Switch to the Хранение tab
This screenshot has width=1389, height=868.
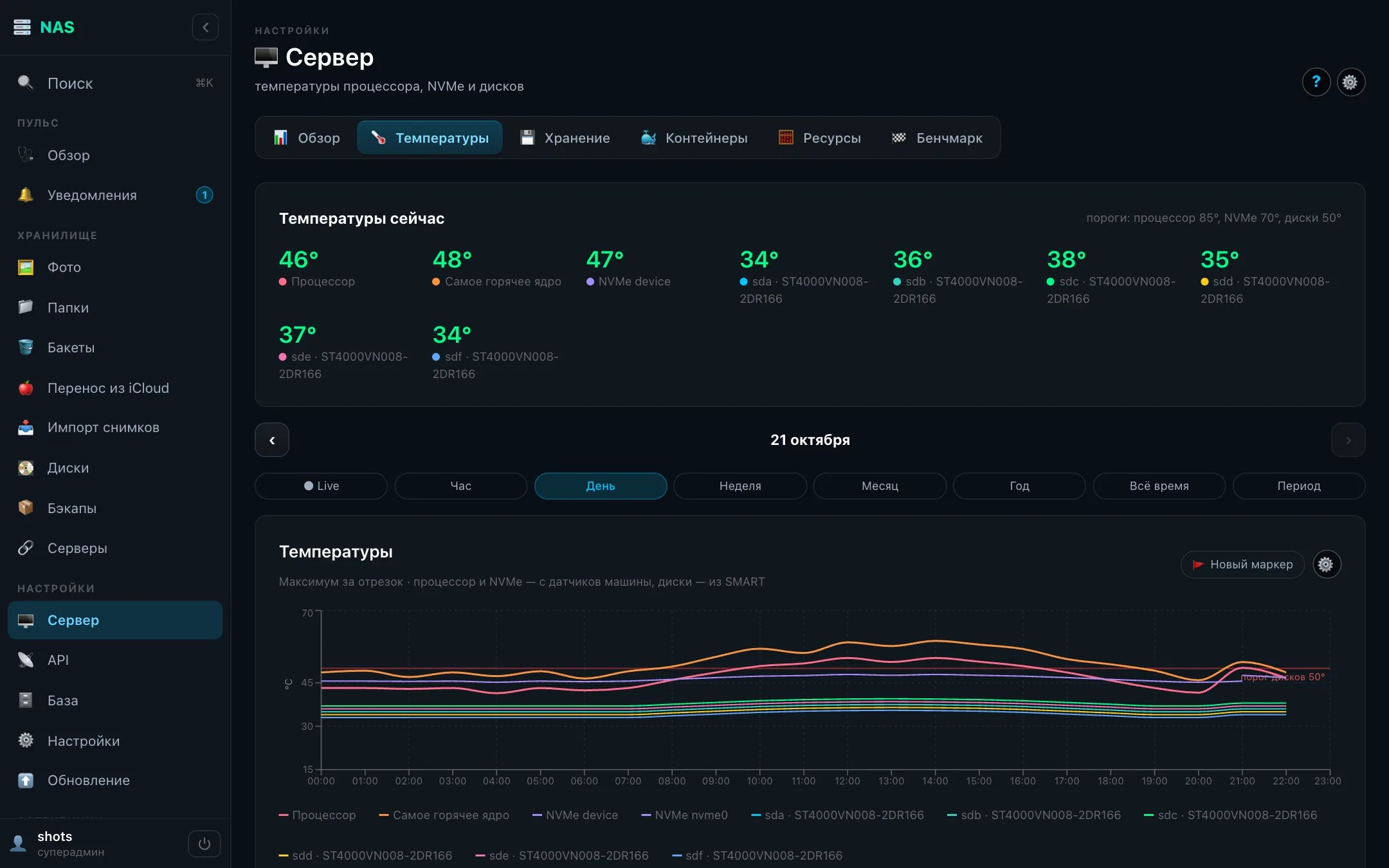[x=565, y=138]
